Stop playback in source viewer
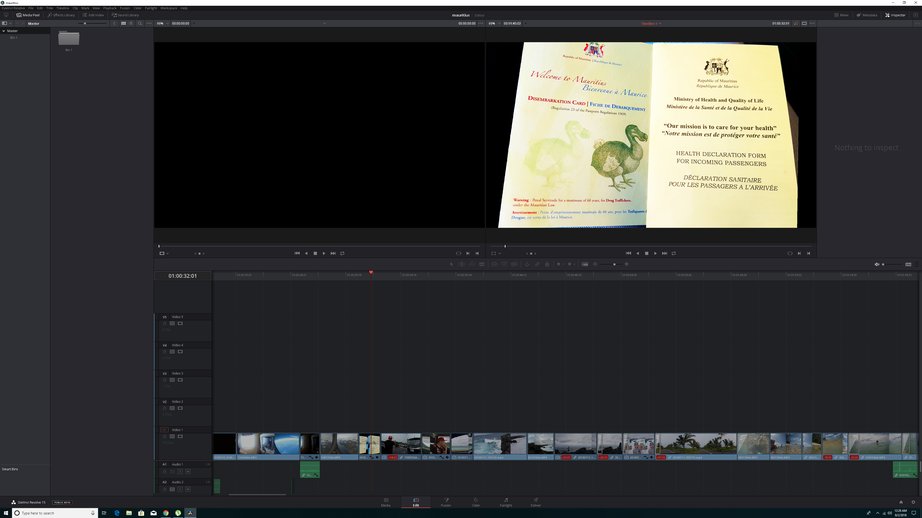Viewport: 922px width, 518px height. pos(315,253)
